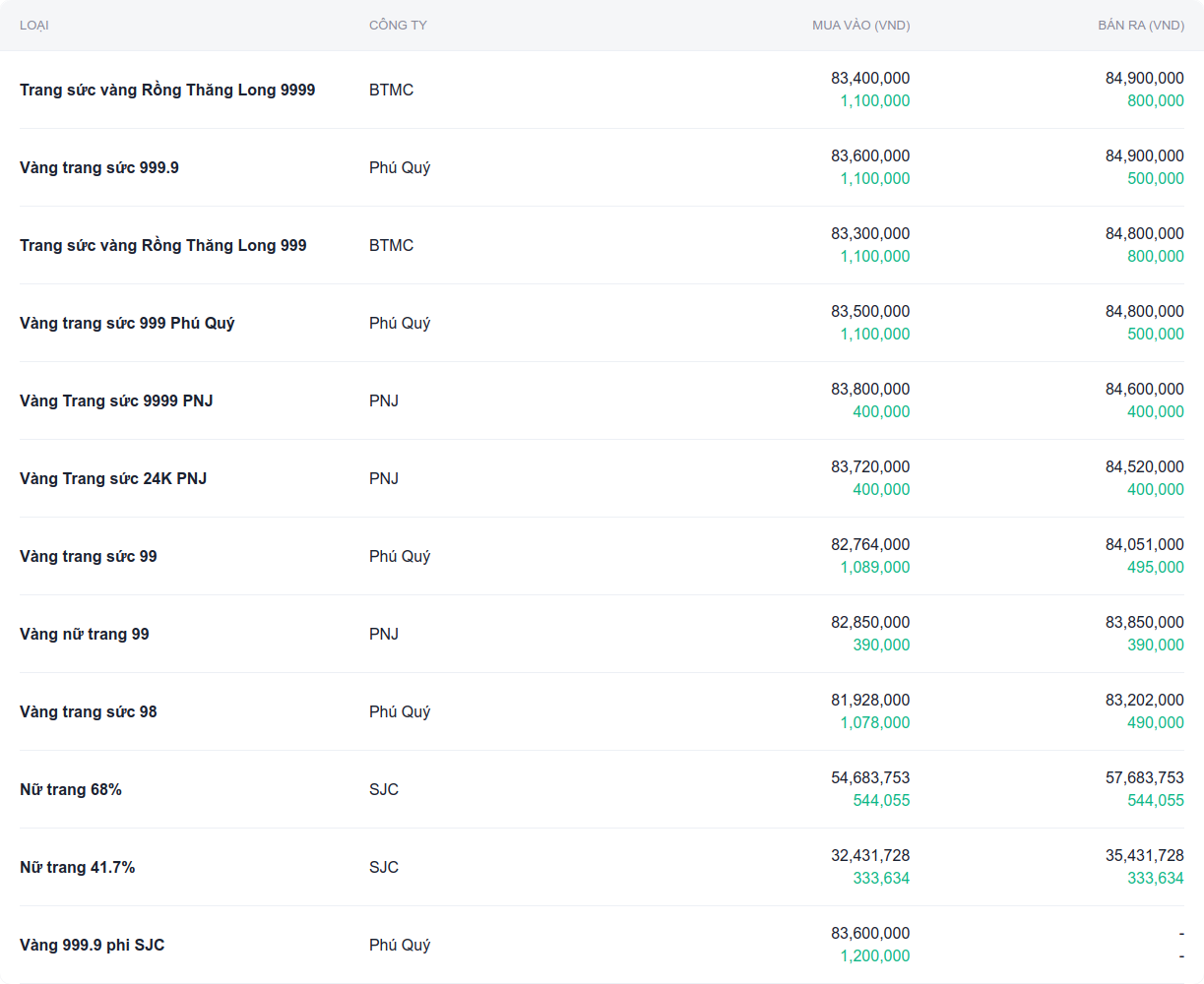Sort by MUA VÀO (VND) column header
This screenshot has width=1204, height=984.
(860, 26)
